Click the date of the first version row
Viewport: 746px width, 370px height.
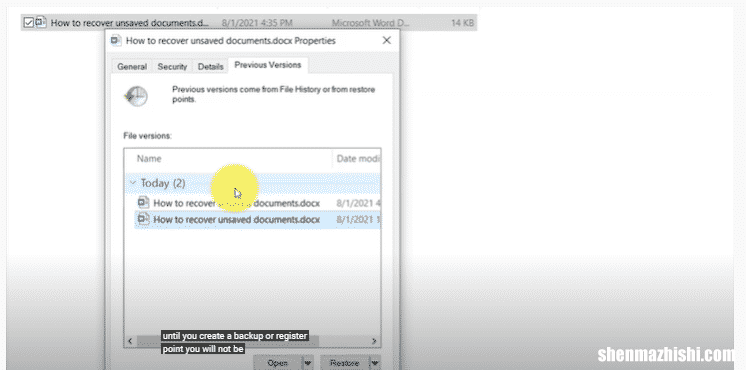click(358, 203)
